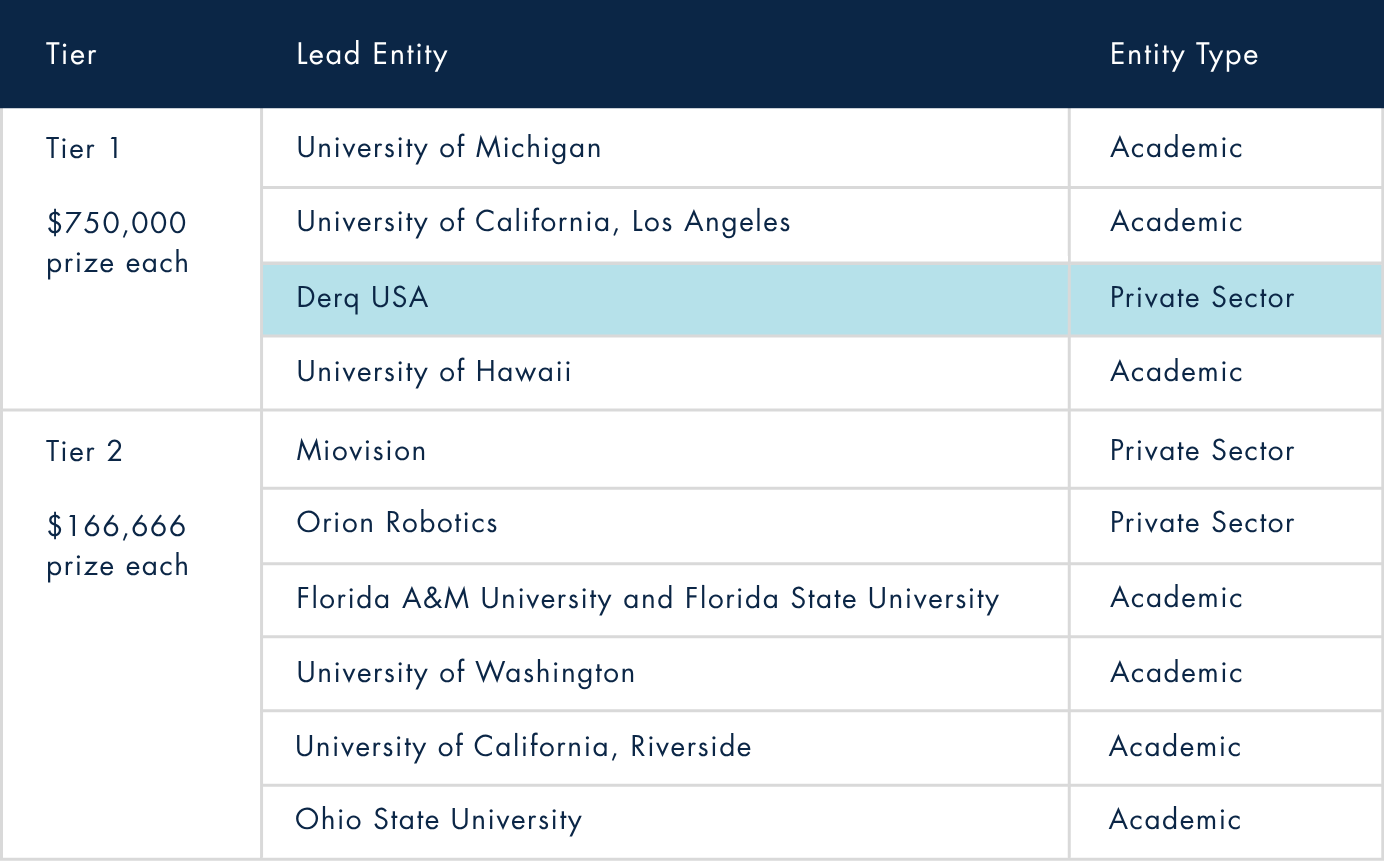Screen dimensions: 1384x861
Task: Select the Orion Robotics cell
Action: pyautogui.click(x=666, y=524)
